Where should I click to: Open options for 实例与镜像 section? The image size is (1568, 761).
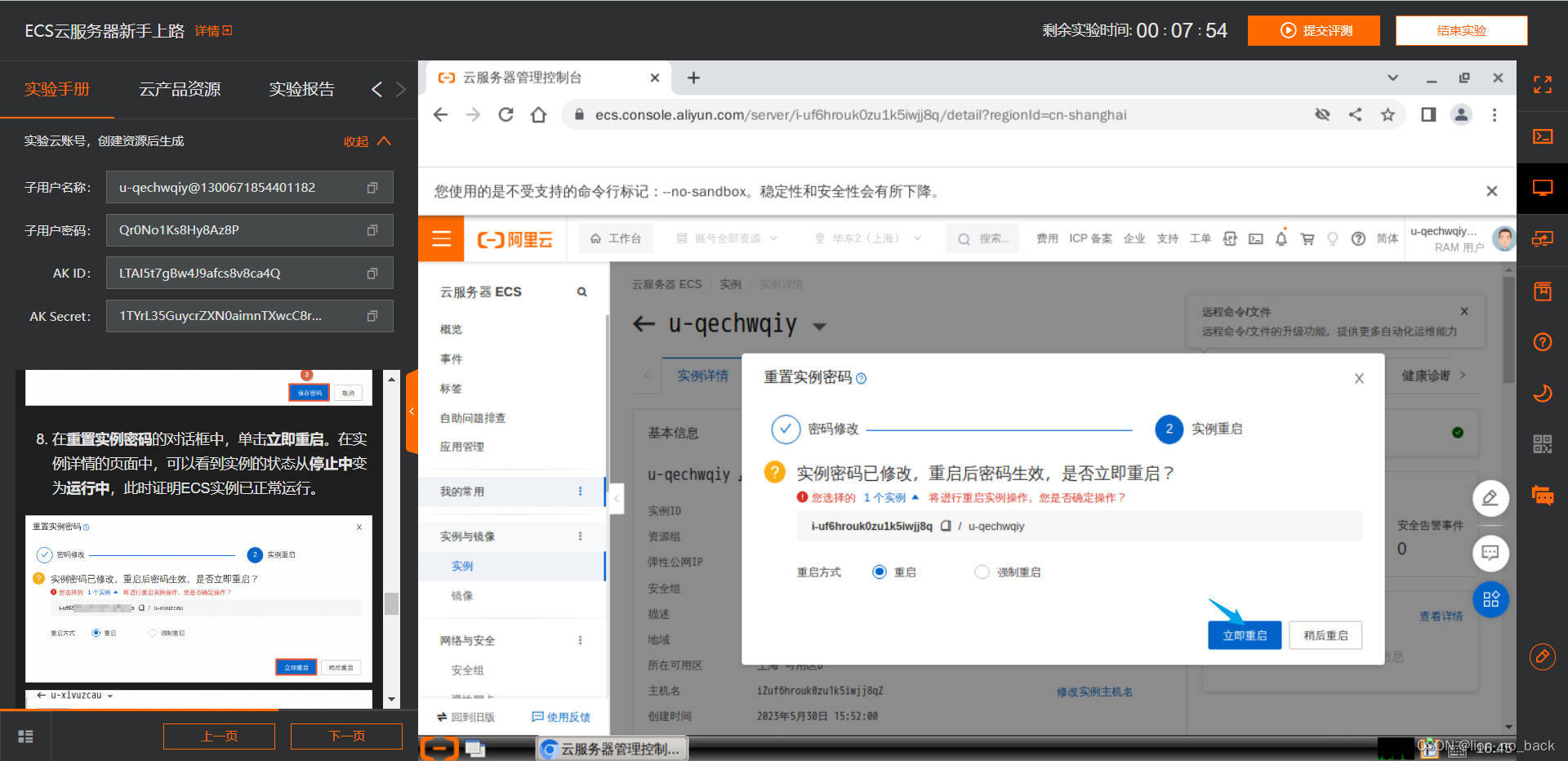pos(581,536)
